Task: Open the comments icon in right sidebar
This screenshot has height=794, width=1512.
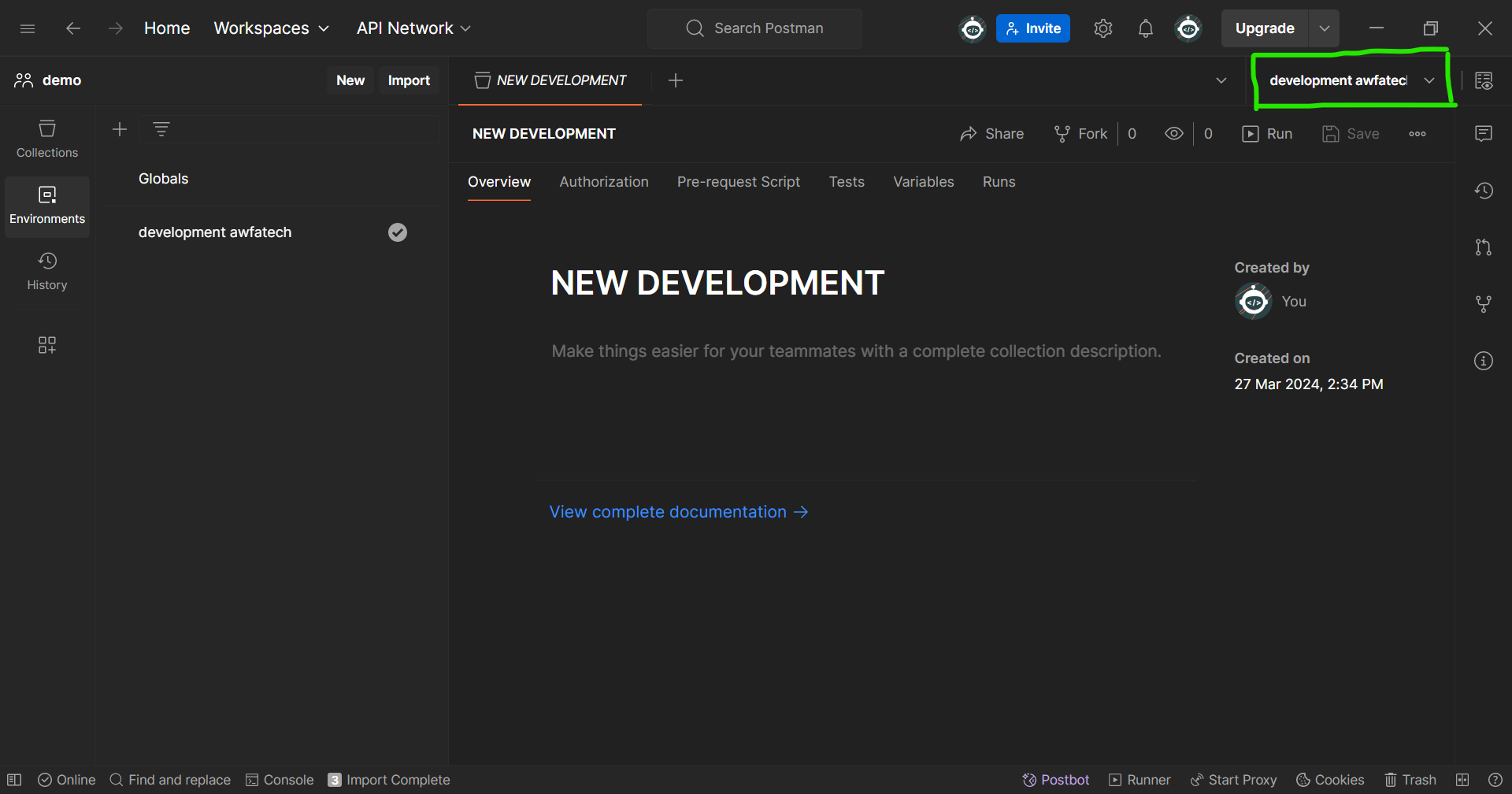Action: coord(1483,134)
